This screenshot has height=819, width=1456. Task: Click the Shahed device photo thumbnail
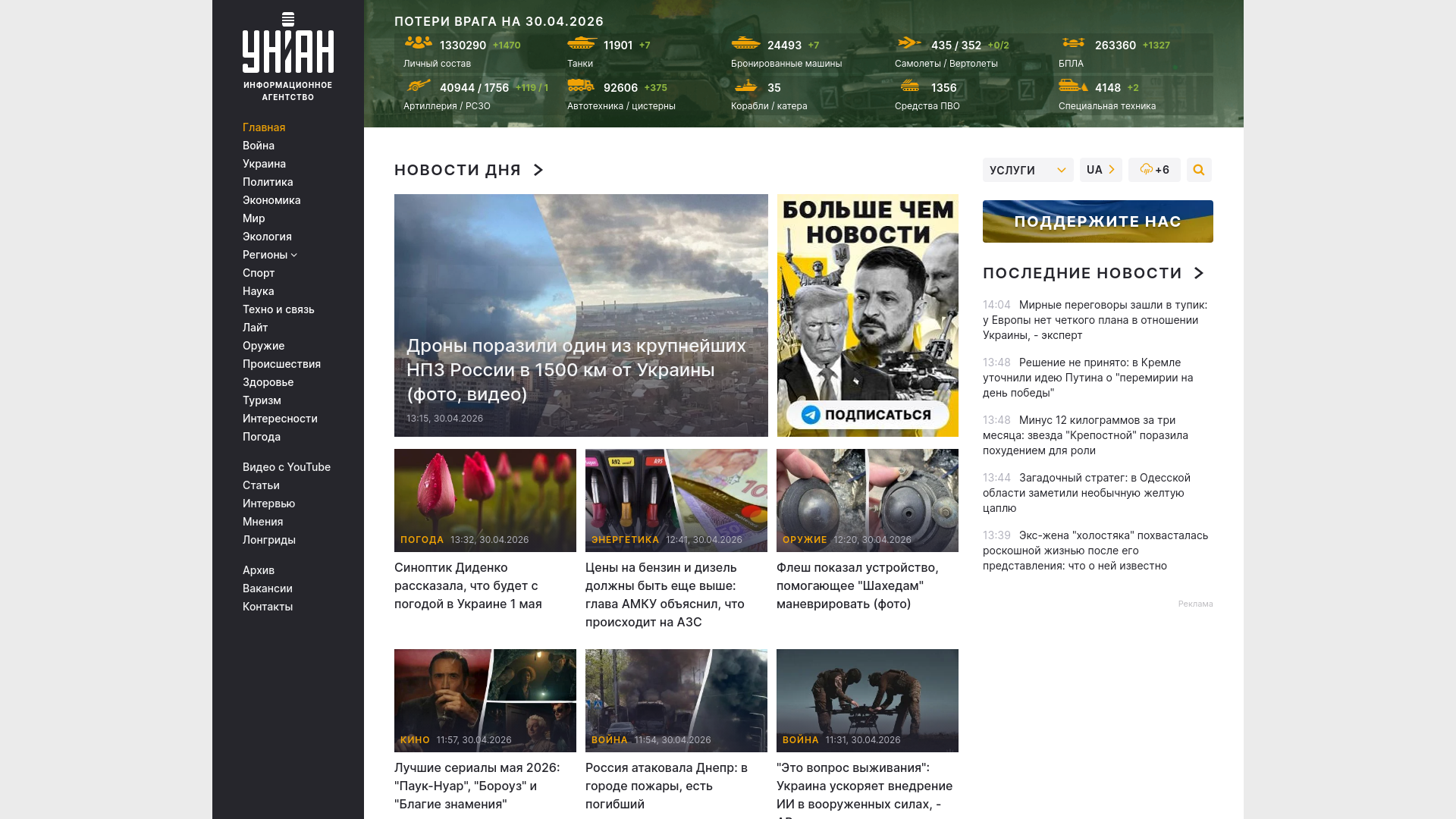point(868,500)
